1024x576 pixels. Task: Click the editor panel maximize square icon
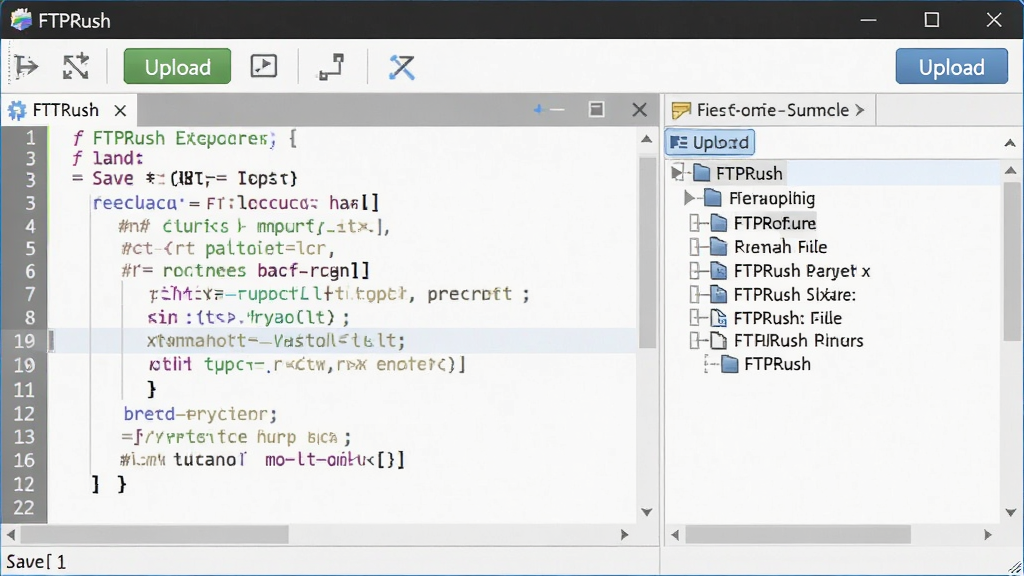[596, 109]
